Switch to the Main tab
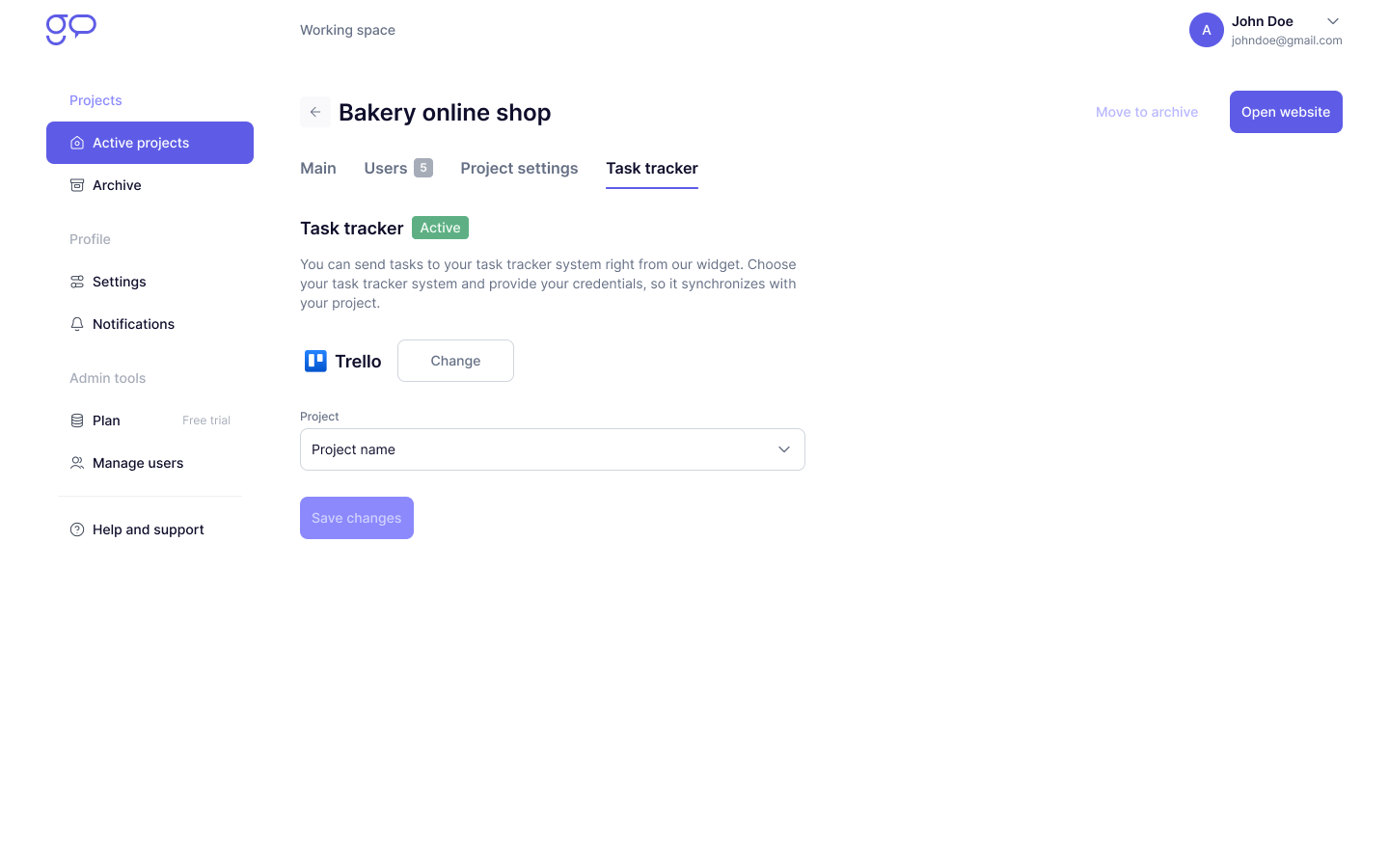Image resolution: width=1389 pixels, height=868 pixels. pos(318,168)
